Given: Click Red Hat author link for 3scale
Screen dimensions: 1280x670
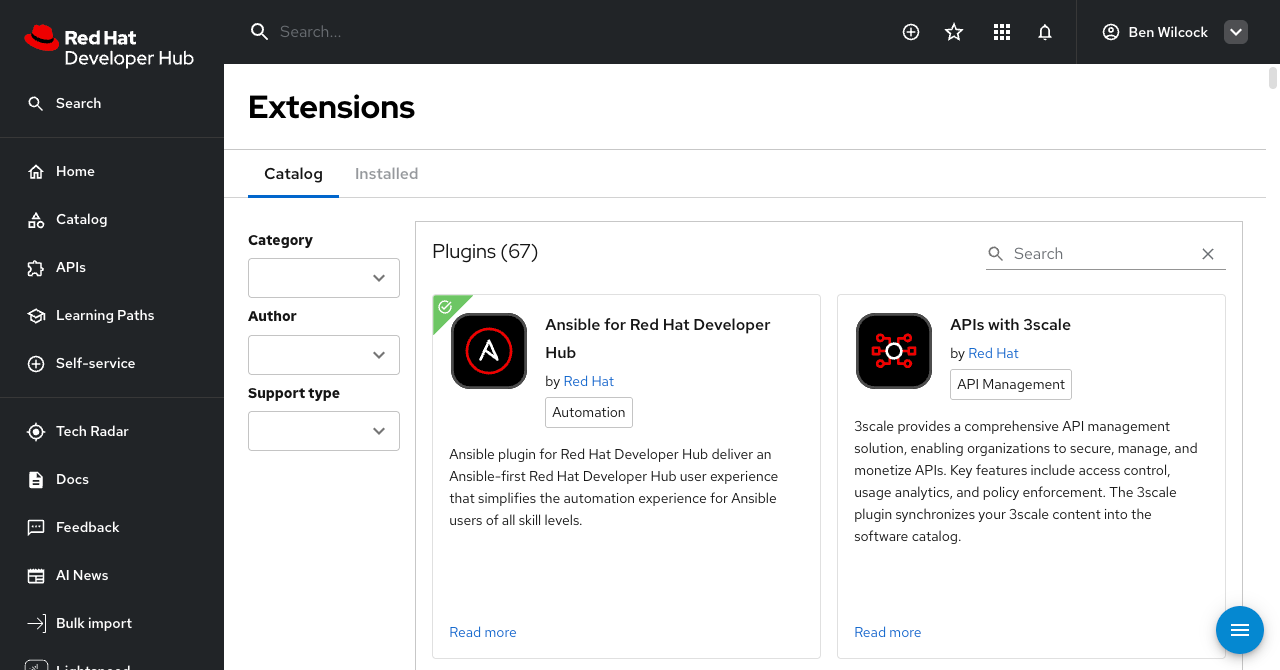Looking at the screenshot, I should click(x=993, y=353).
